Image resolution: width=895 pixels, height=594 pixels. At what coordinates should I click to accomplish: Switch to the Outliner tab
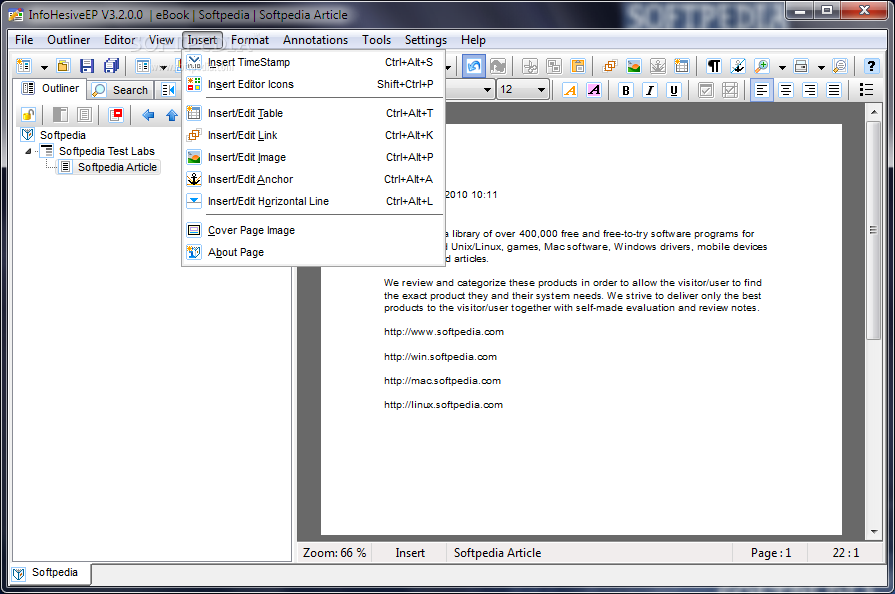[50, 88]
